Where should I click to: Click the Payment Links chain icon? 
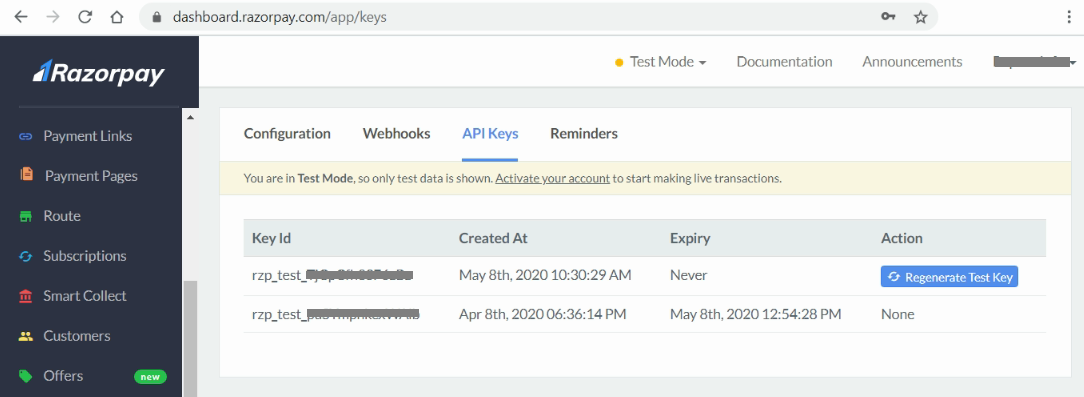tap(26, 136)
